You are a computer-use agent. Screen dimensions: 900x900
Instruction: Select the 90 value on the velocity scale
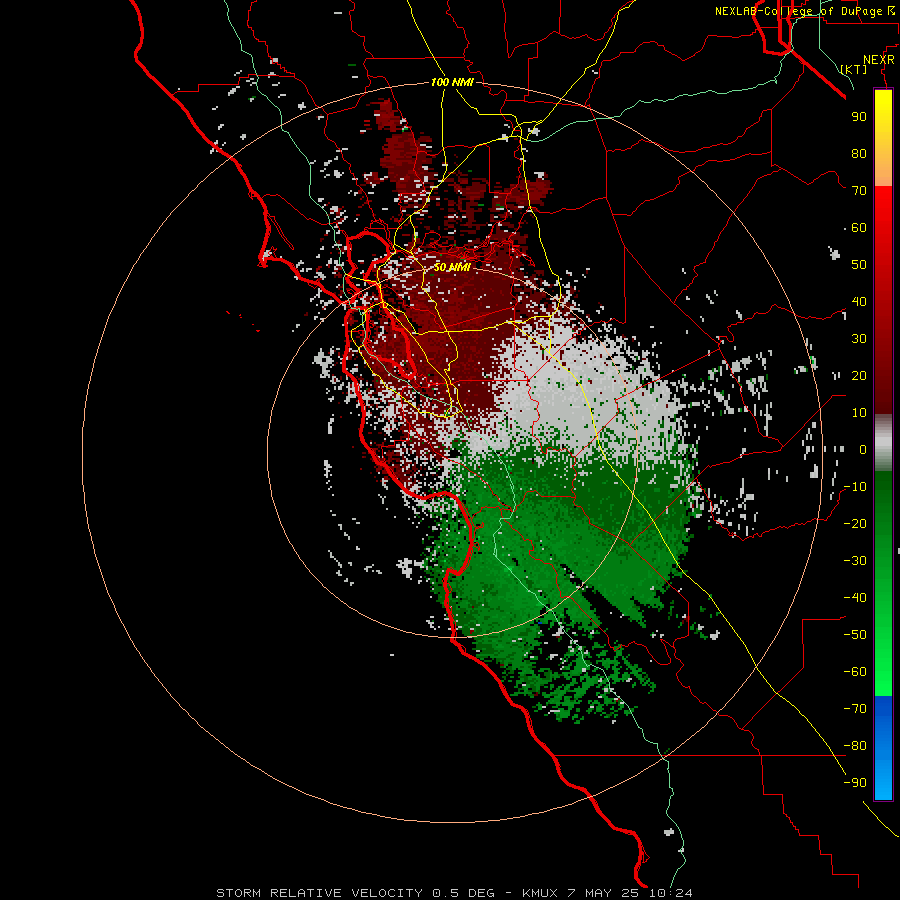(x=859, y=117)
